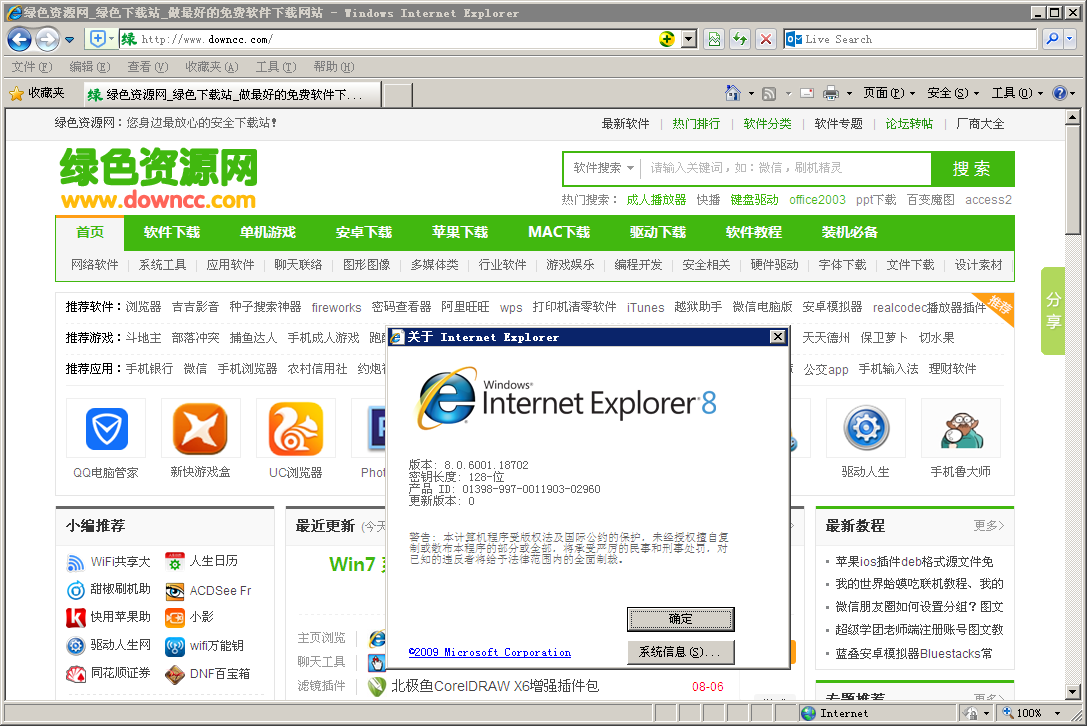Open the 手机鲁大师 app icon

click(960, 428)
